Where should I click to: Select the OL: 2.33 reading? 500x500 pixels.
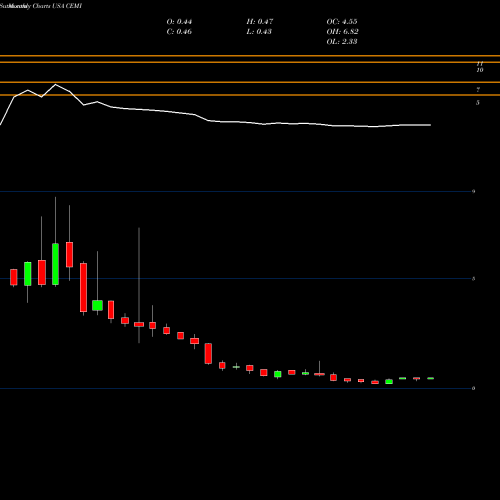(x=342, y=42)
